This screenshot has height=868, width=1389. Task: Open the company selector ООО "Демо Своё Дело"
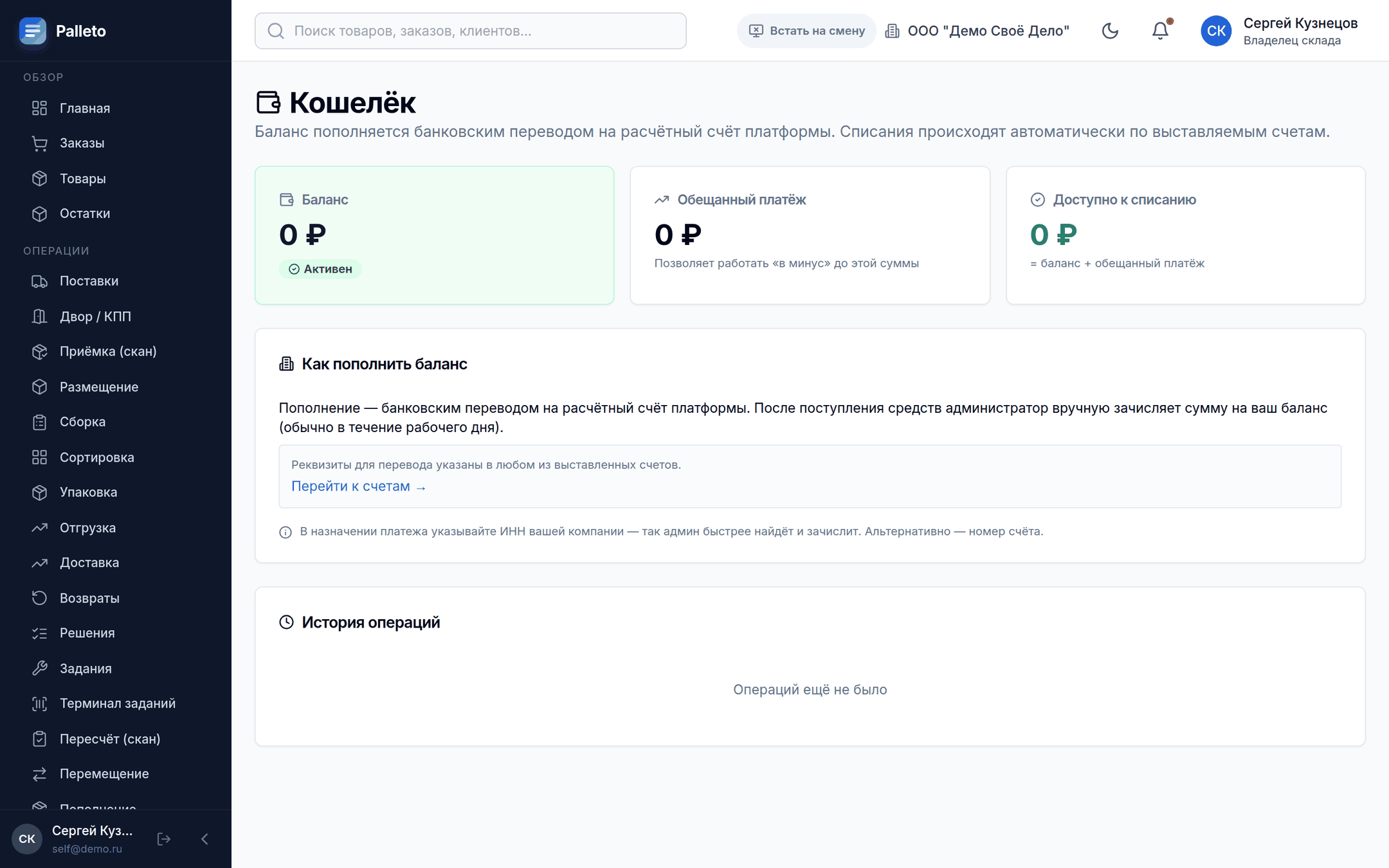(977, 31)
